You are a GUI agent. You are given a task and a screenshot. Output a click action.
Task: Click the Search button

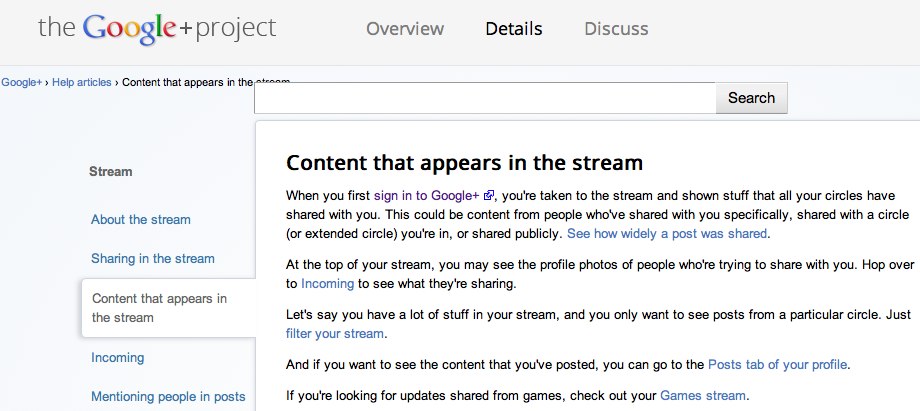point(752,98)
